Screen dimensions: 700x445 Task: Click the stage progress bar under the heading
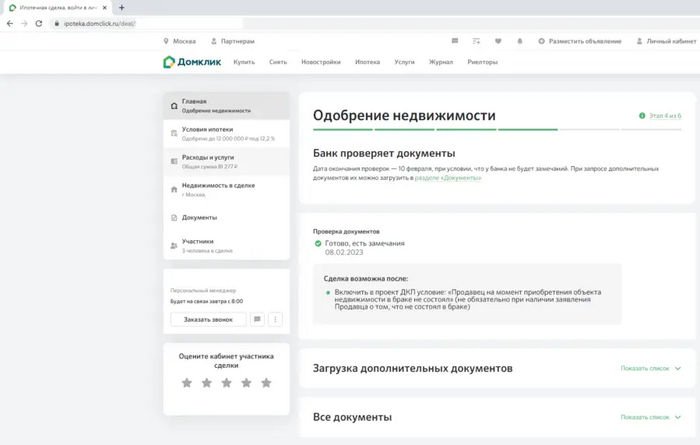(x=496, y=129)
